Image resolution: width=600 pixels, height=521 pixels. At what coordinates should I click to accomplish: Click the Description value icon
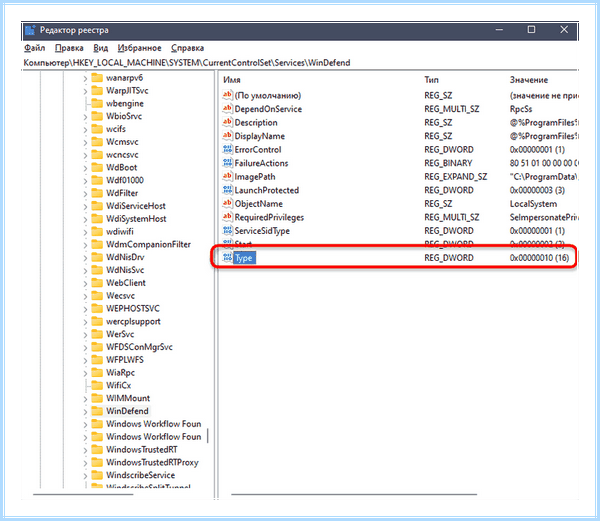pos(227,122)
